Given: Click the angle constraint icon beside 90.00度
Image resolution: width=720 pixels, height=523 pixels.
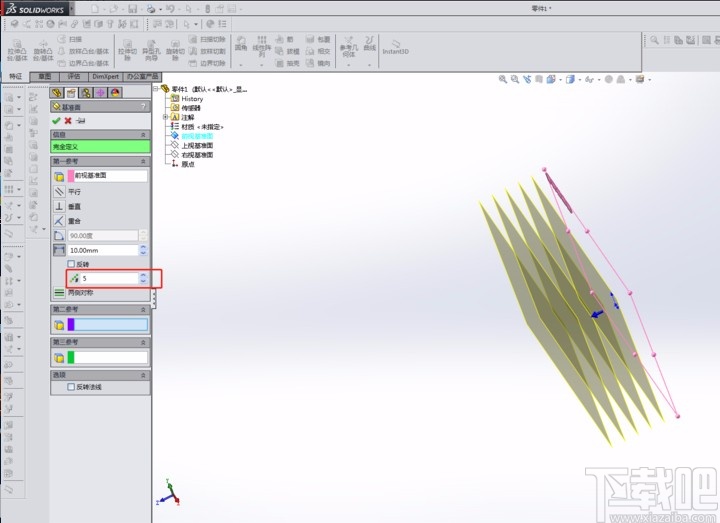Looking at the screenshot, I should (59, 236).
